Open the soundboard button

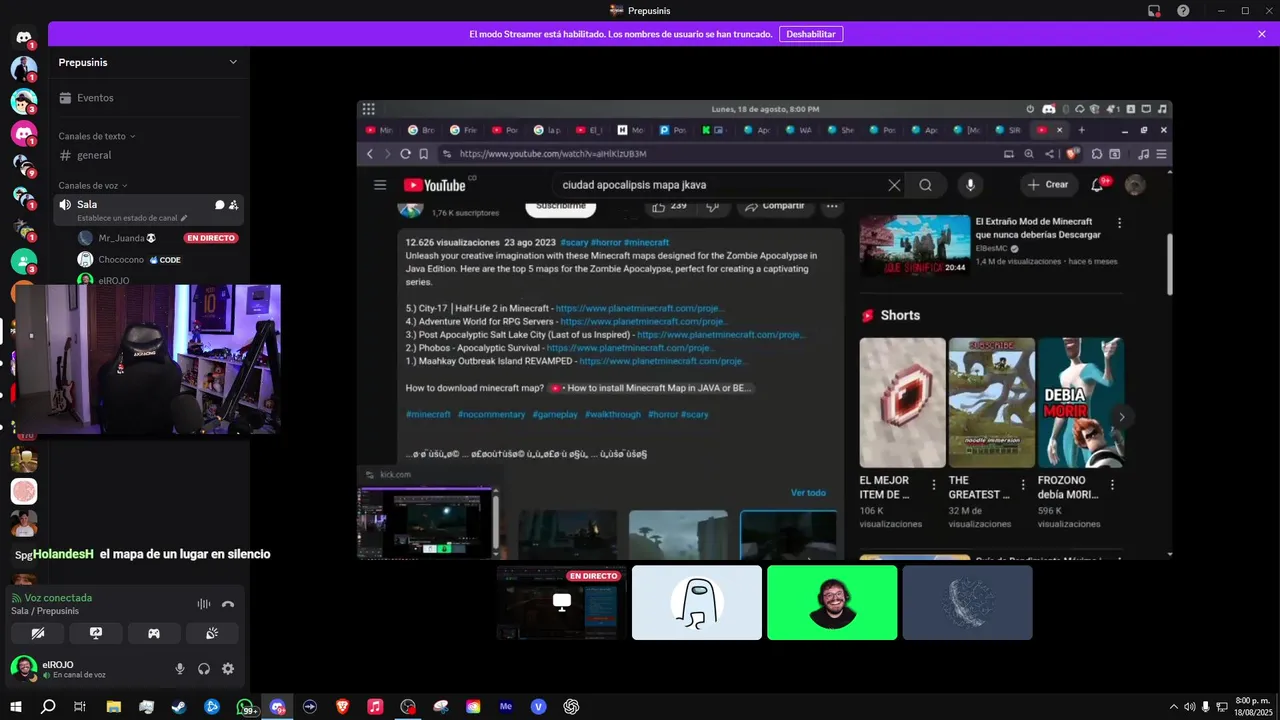click(212, 633)
